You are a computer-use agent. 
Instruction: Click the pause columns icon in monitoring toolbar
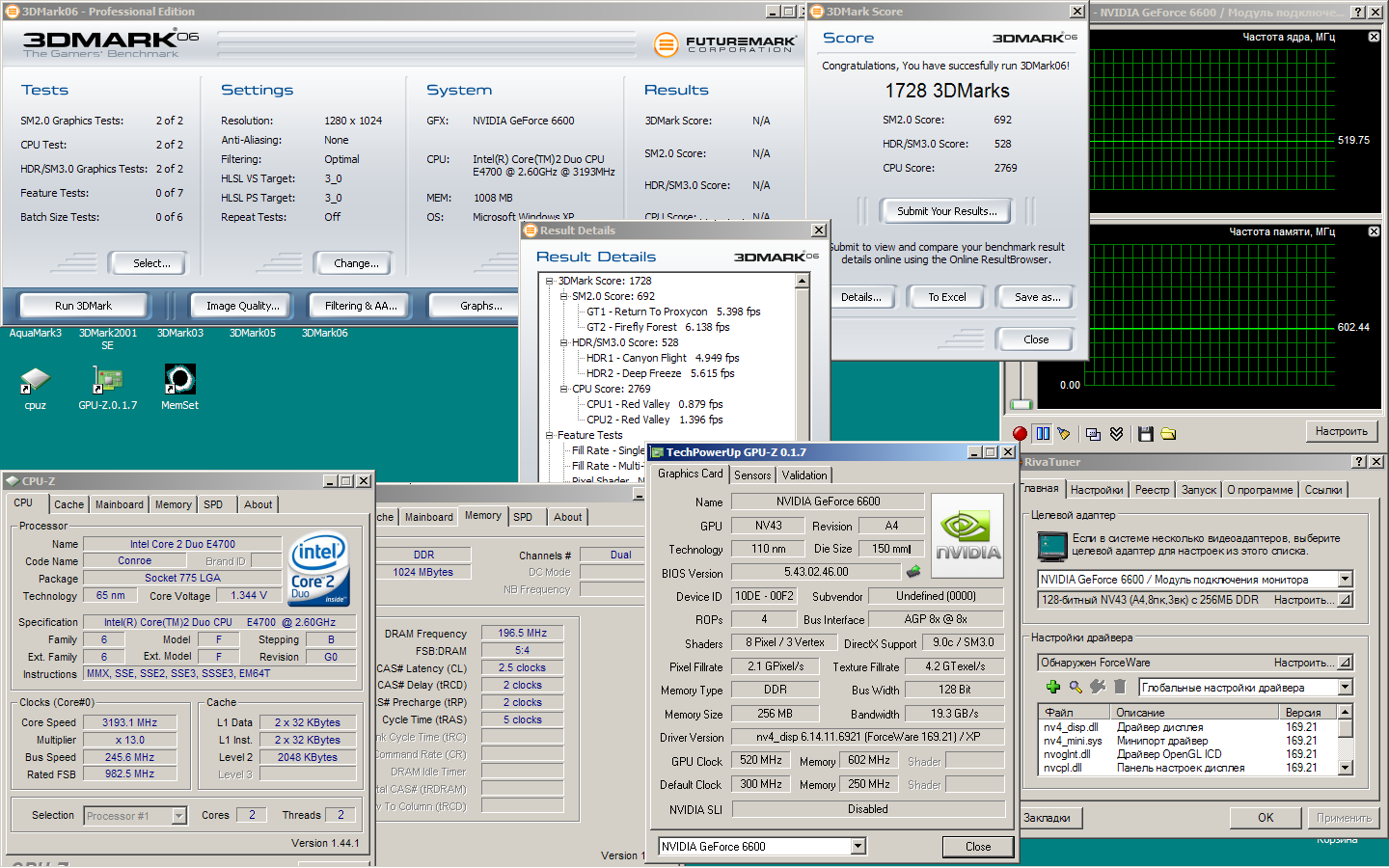tap(1043, 434)
